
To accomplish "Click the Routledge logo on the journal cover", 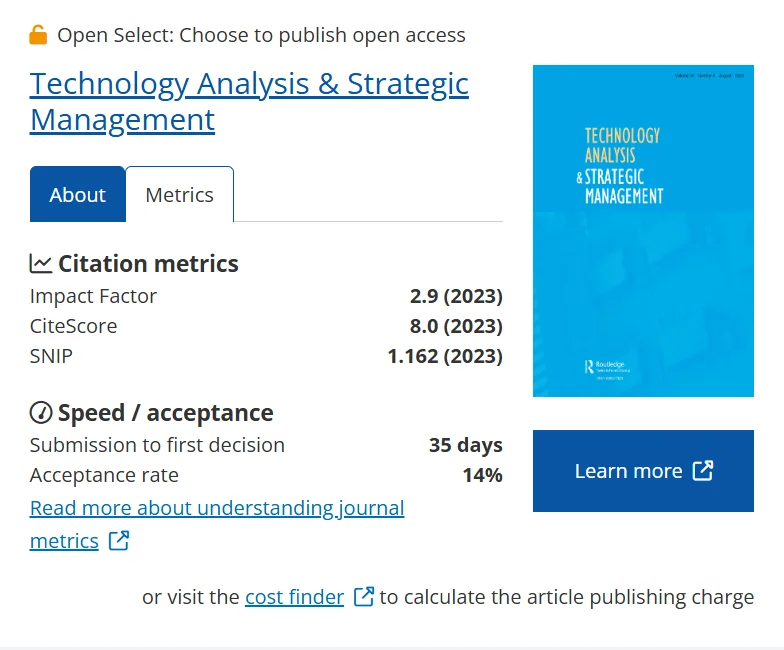I will click(x=607, y=370).
